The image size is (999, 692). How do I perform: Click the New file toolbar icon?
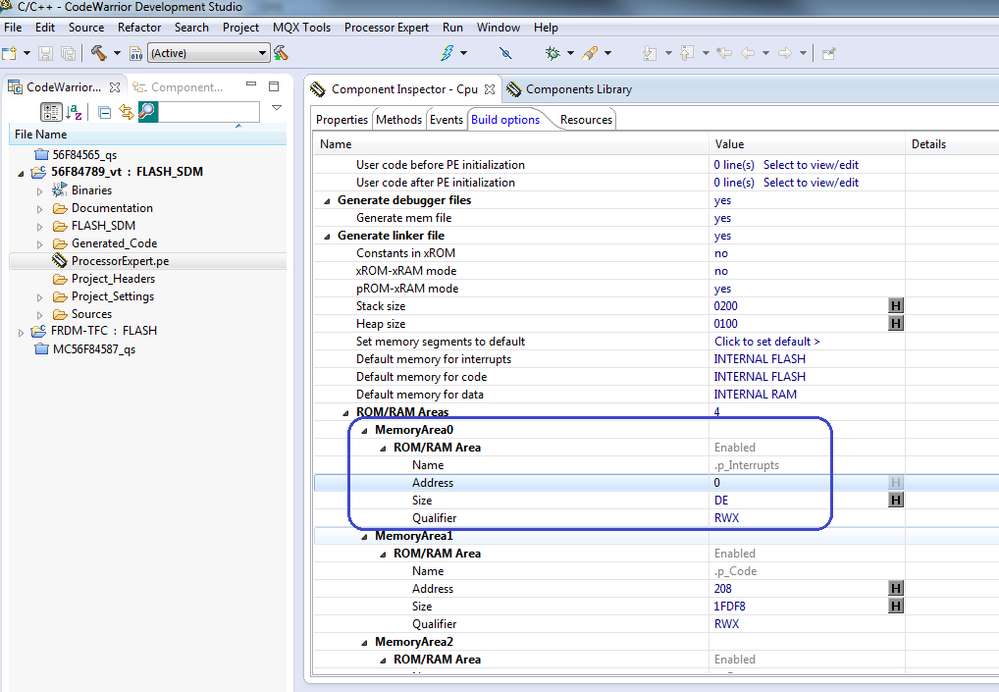click(x=10, y=53)
